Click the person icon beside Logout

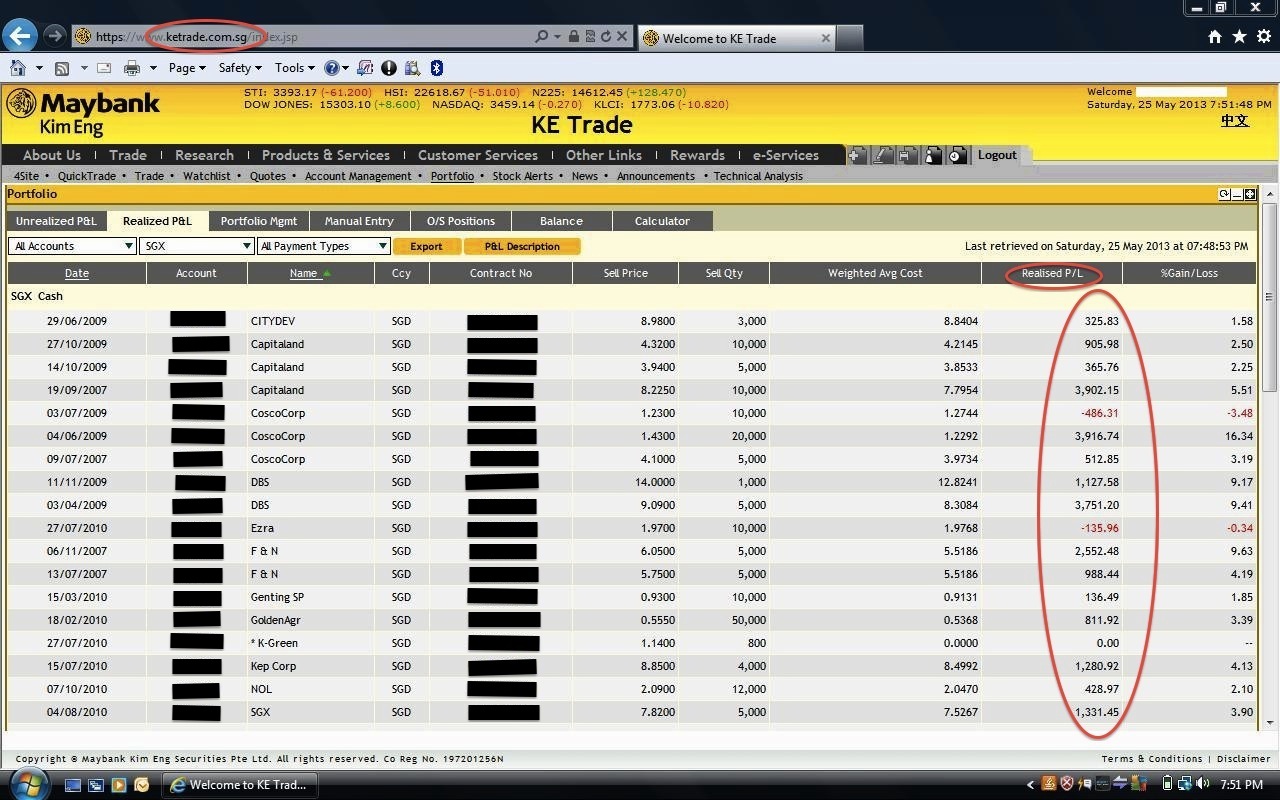pyautogui.click(x=932, y=155)
